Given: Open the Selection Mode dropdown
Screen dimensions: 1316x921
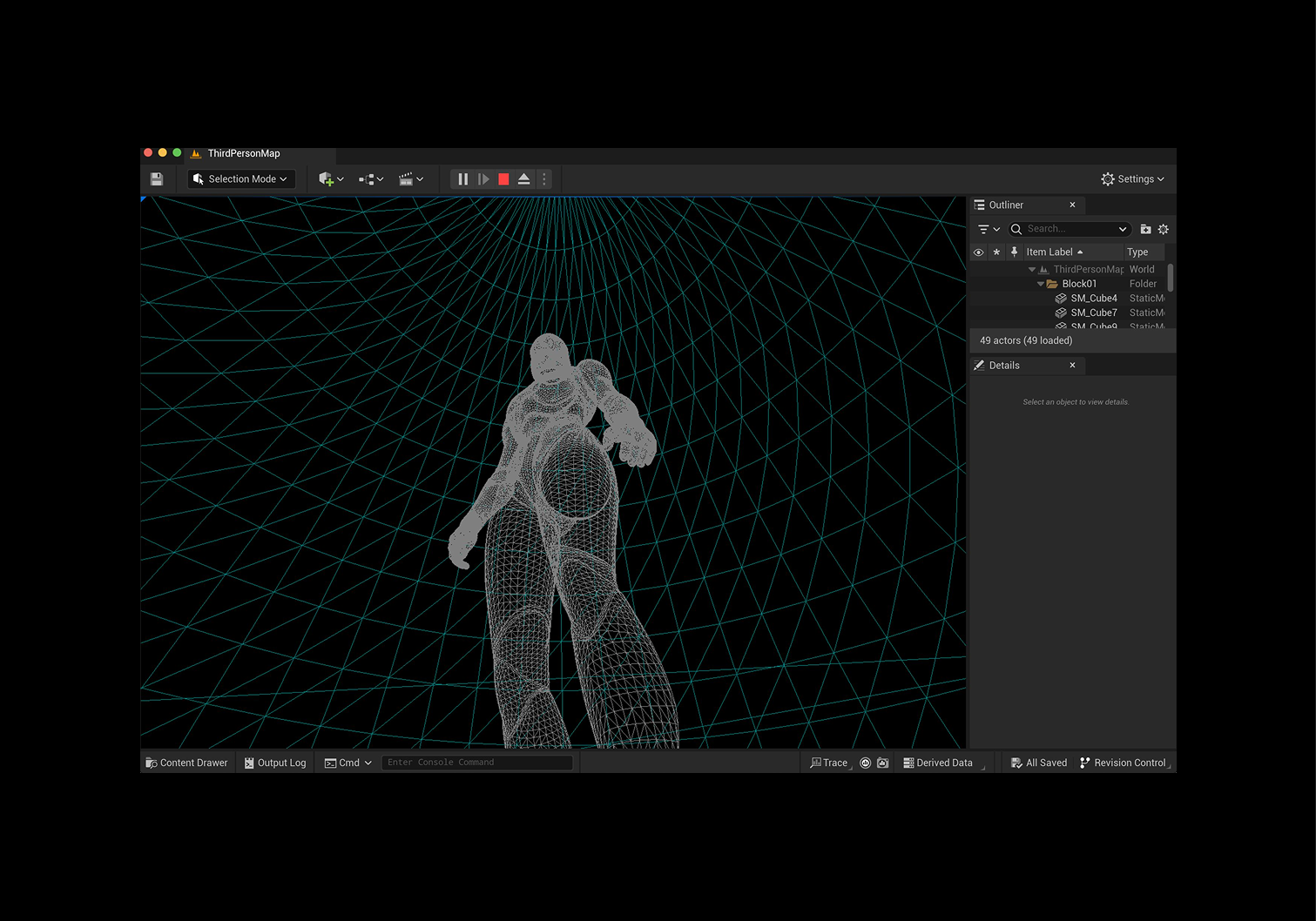Looking at the screenshot, I should (x=240, y=179).
